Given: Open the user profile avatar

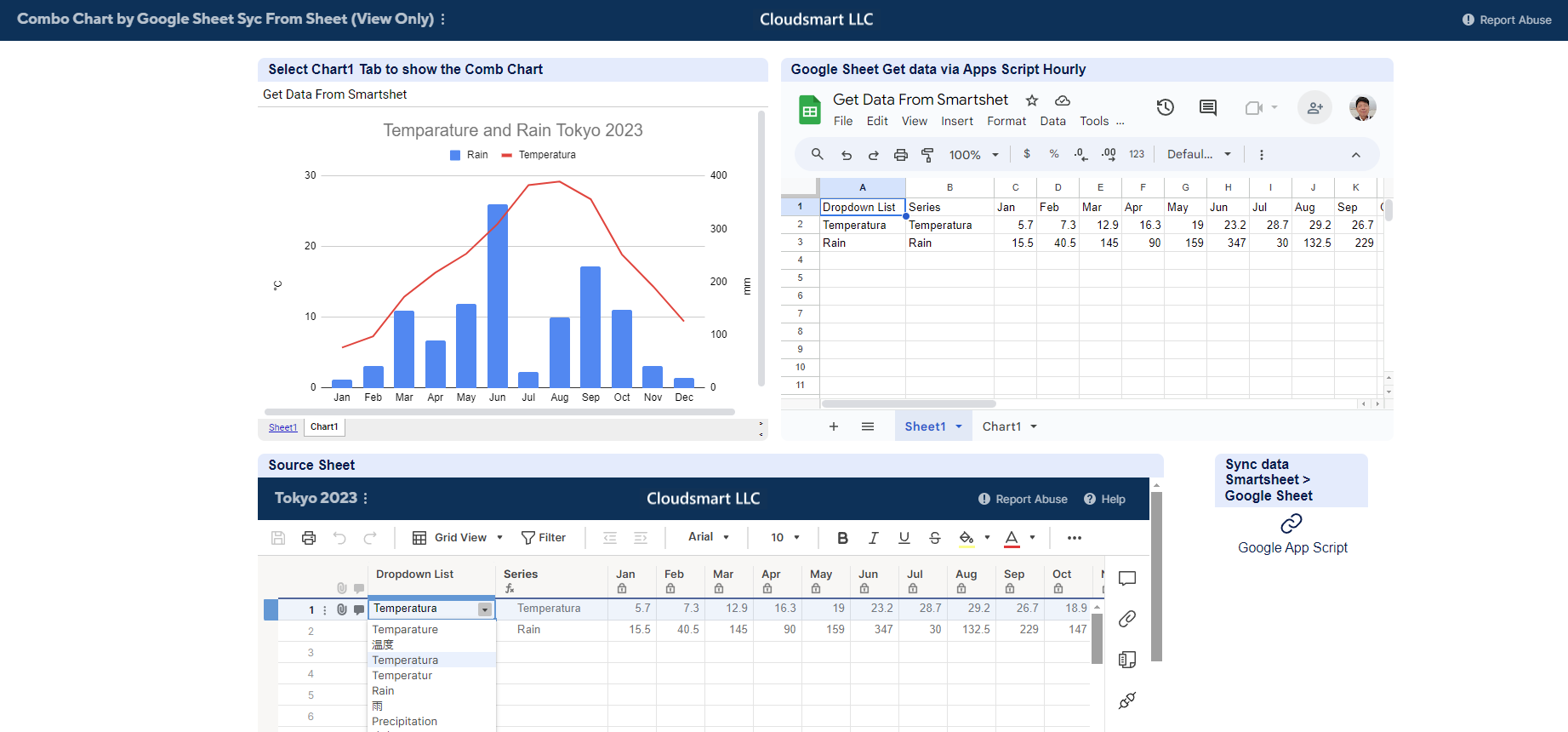Looking at the screenshot, I should pos(1363,107).
